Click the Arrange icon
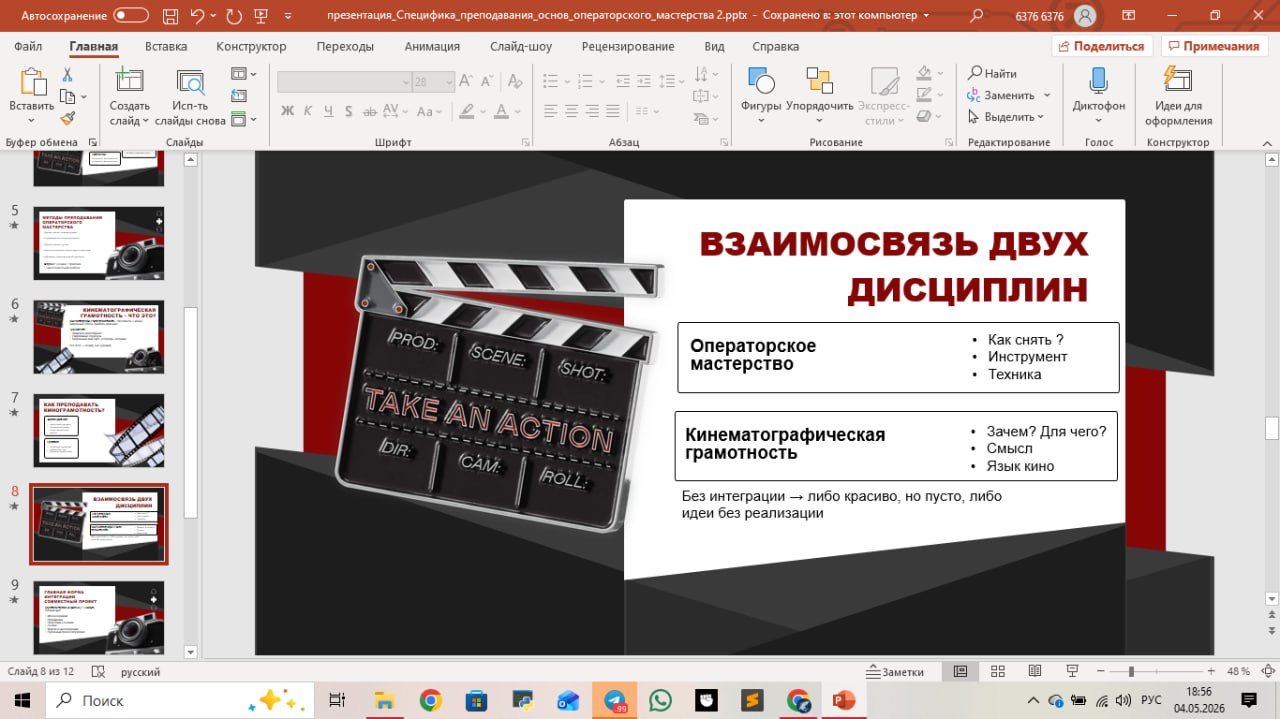Screen dimensions: 1280x719 click(x=819, y=82)
